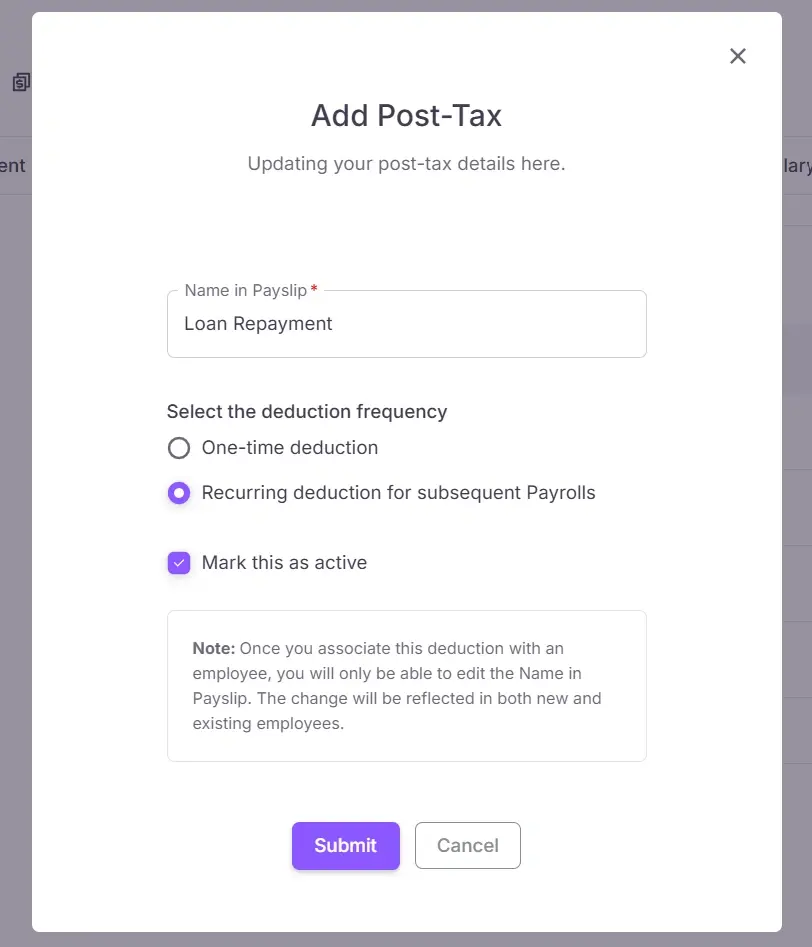Click into the Name in Payslip field
This screenshot has height=947, width=812.
tap(406, 323)
